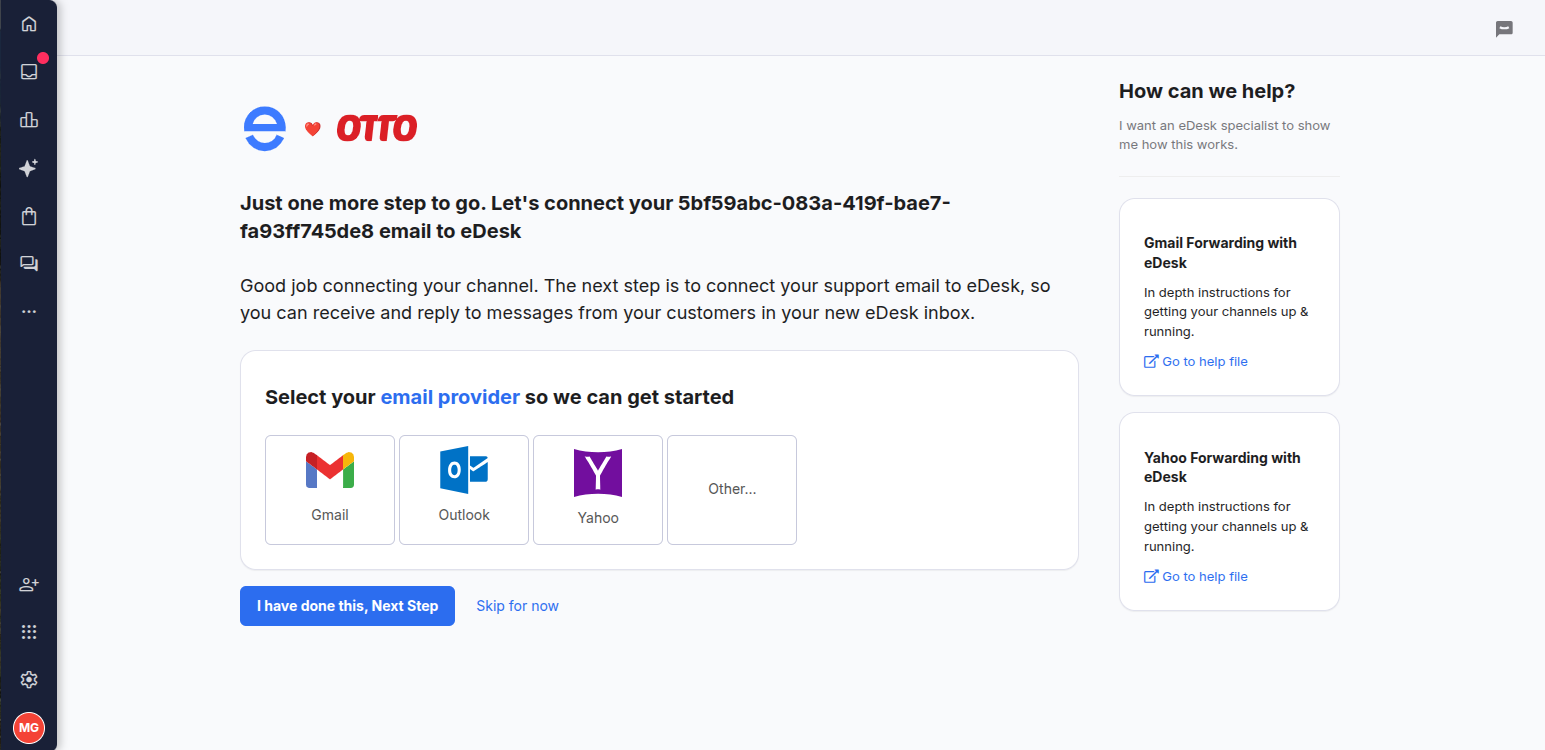Open the inbox with notification badge
The width and height of the screenshot is (1545, 750).
tap(29, 72)
